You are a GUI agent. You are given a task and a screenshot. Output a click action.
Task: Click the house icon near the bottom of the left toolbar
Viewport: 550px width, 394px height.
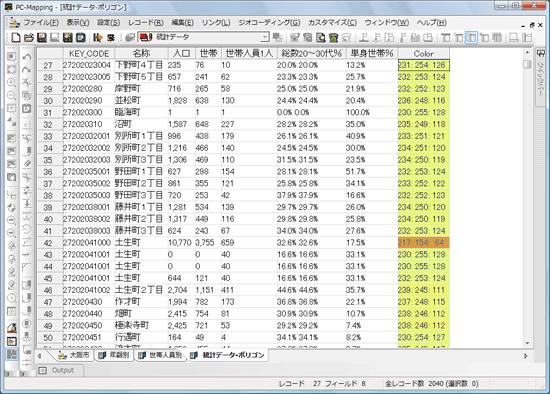[x=12, y=328]
